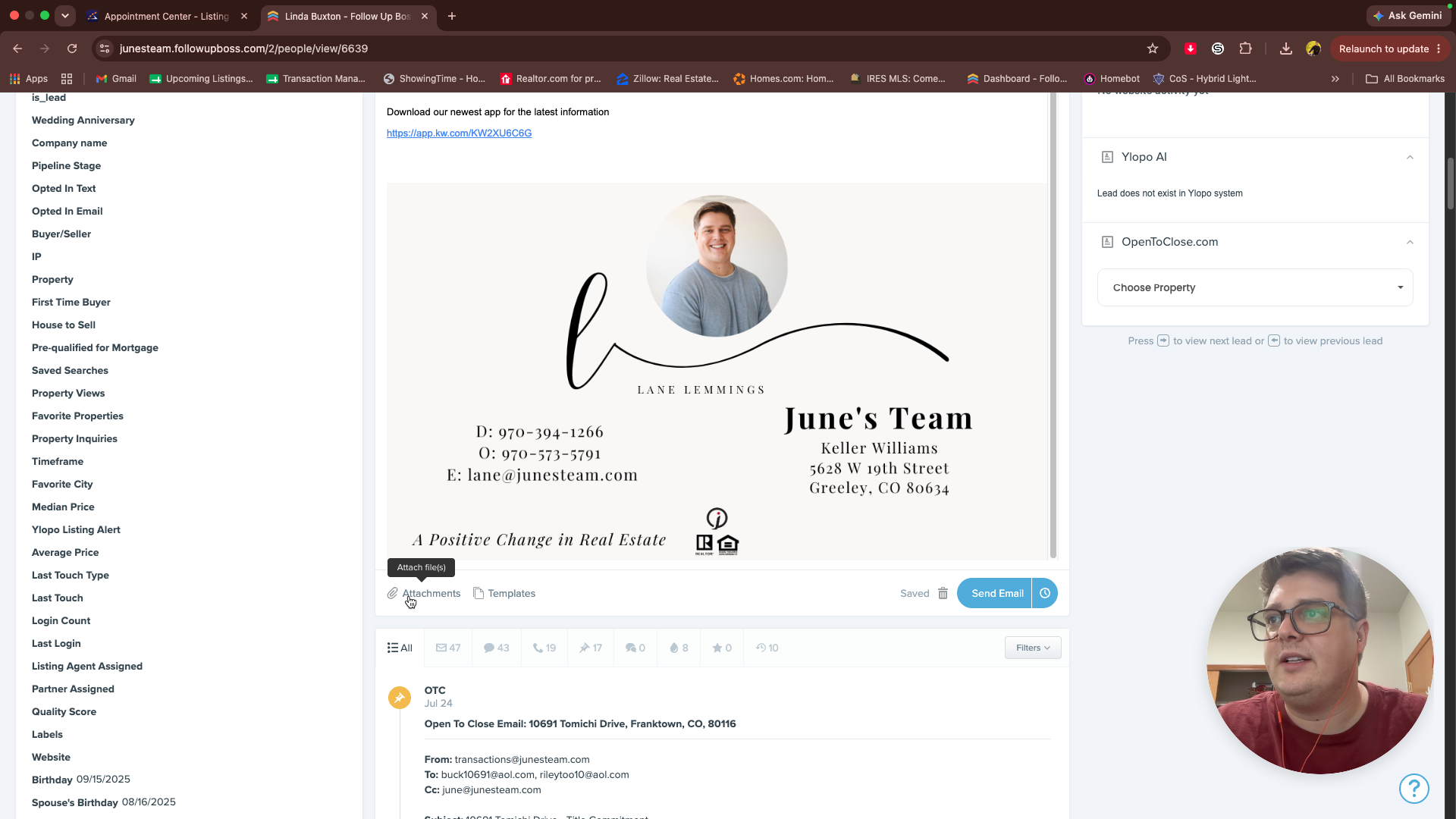Click Relaunch to update button

[x=1383, y=49]
